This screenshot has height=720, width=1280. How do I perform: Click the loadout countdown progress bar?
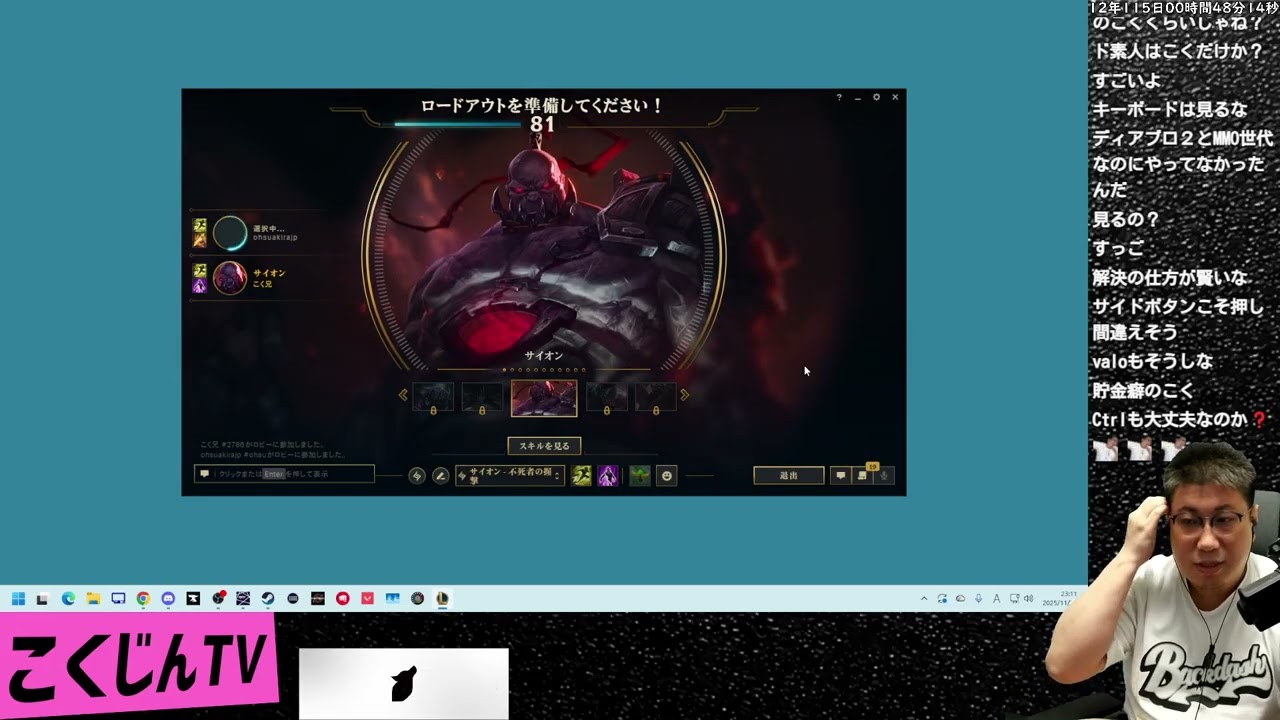456,125
